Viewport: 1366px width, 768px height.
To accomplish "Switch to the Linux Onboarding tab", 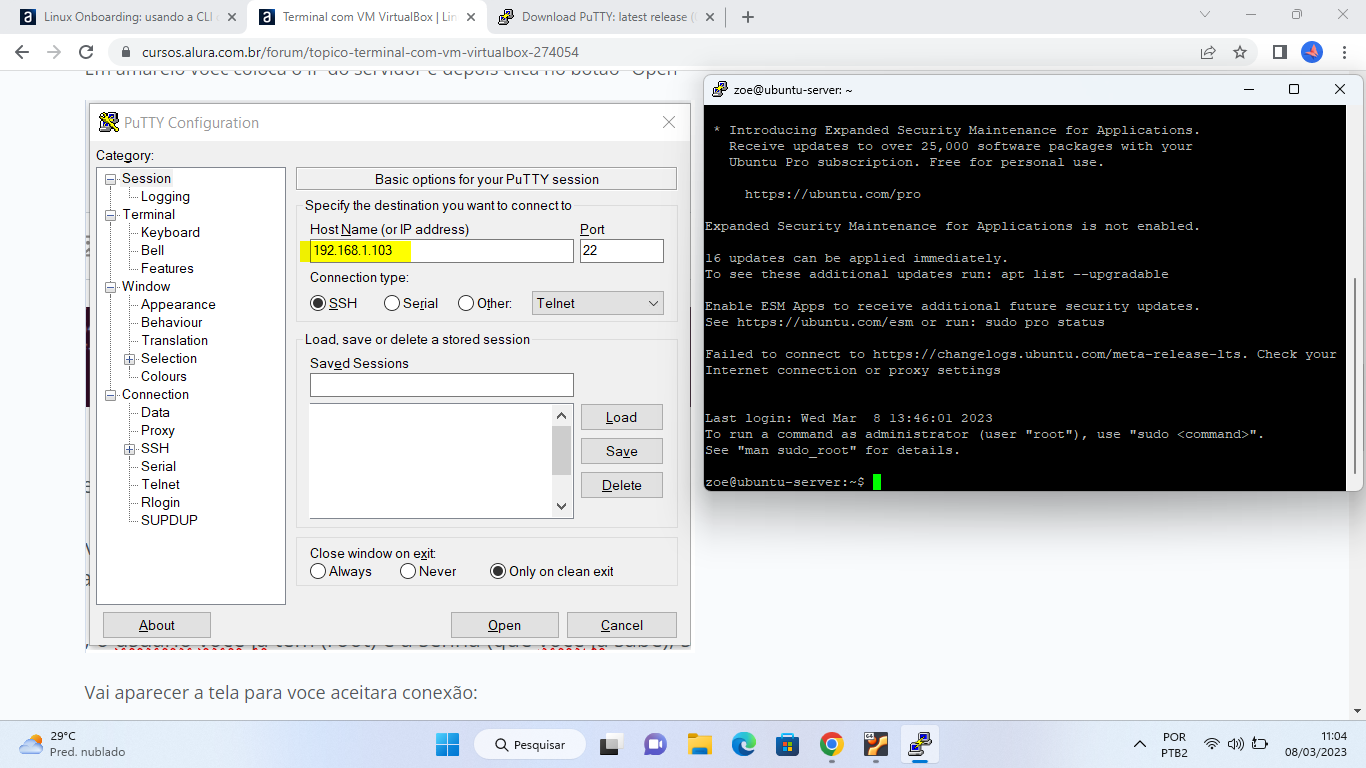I will pos(128,17).
